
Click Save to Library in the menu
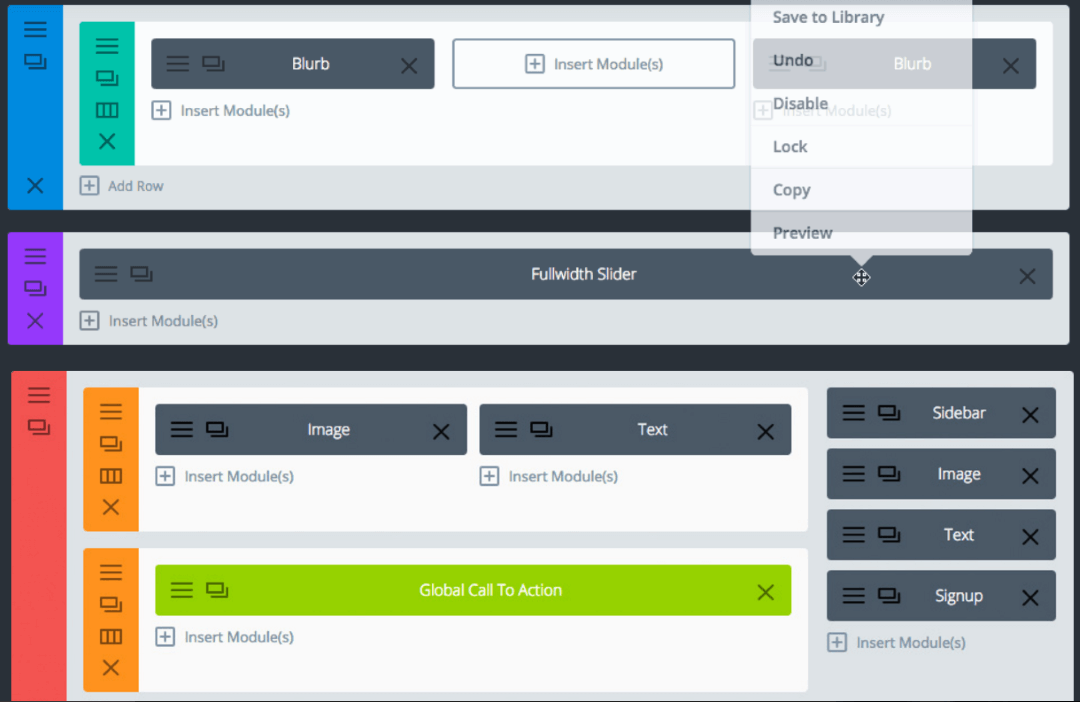coord(829,17)
